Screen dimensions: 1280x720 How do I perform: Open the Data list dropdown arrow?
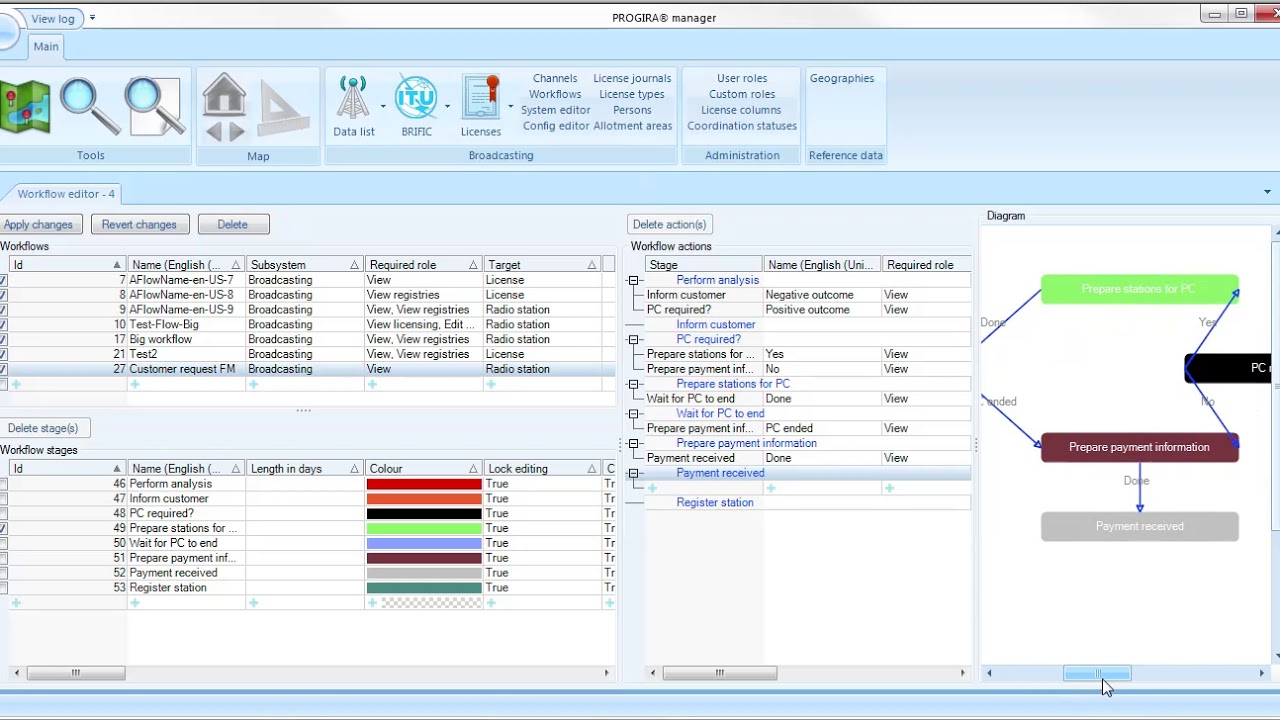tap(383, 106)
